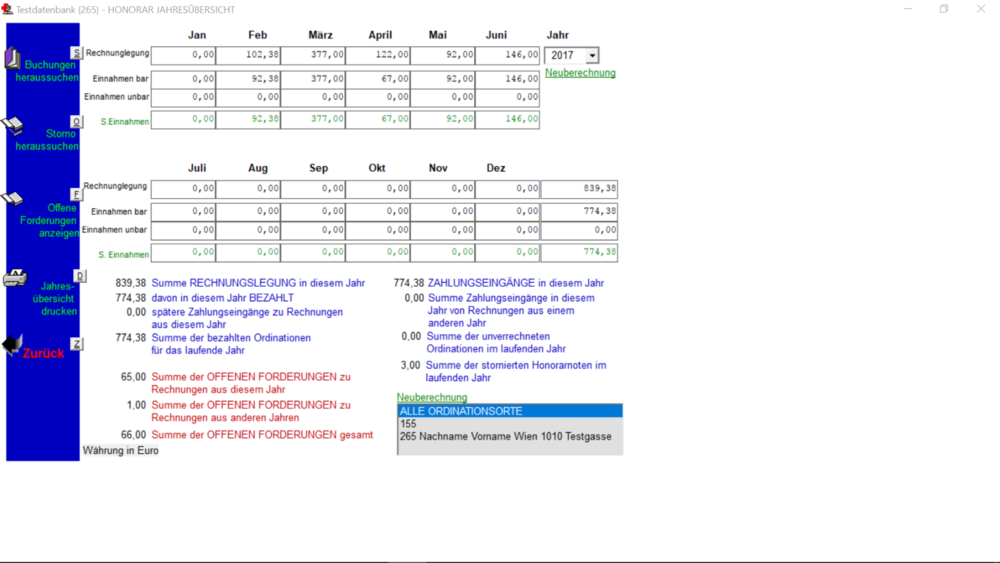The width and height of the screenshot is (1000, 563).
Task: Click the small O shortcut button
Action: [77, 122]
